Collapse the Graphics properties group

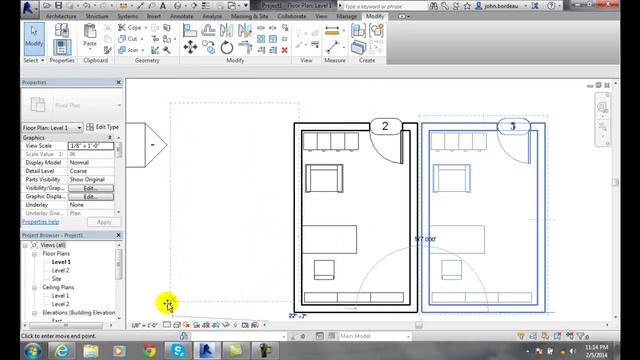click(110, 138)
